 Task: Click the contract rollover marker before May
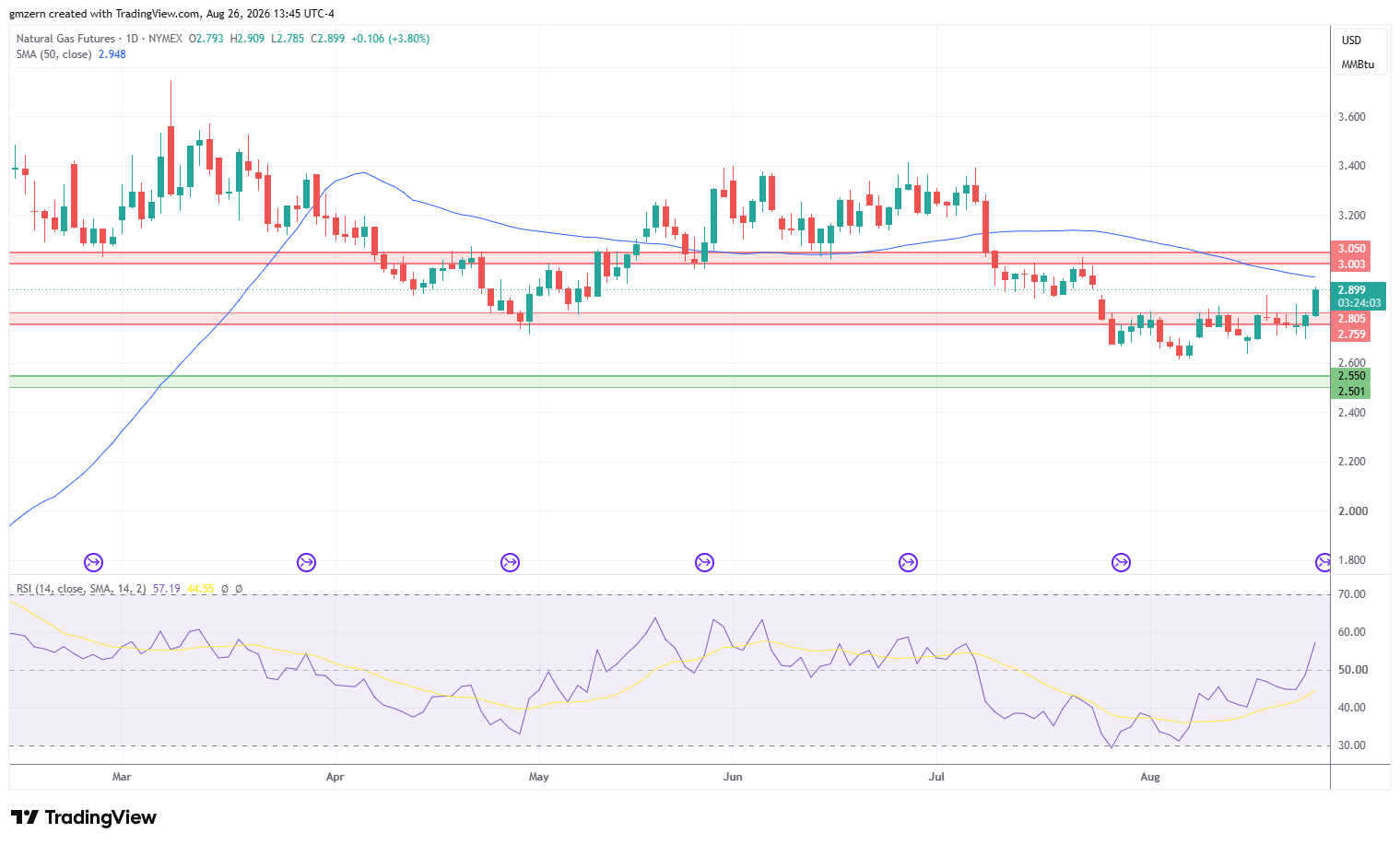[x=510, y=562]
